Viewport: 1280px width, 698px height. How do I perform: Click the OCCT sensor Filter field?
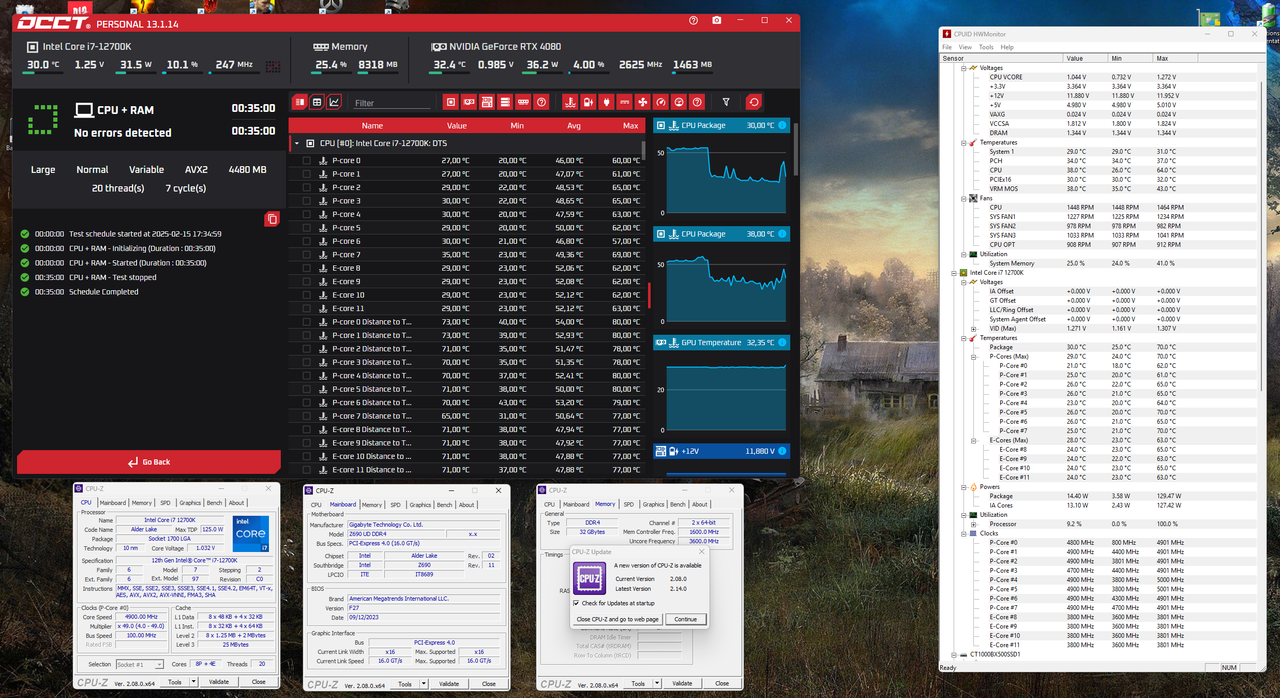click(x=391, y=103)
